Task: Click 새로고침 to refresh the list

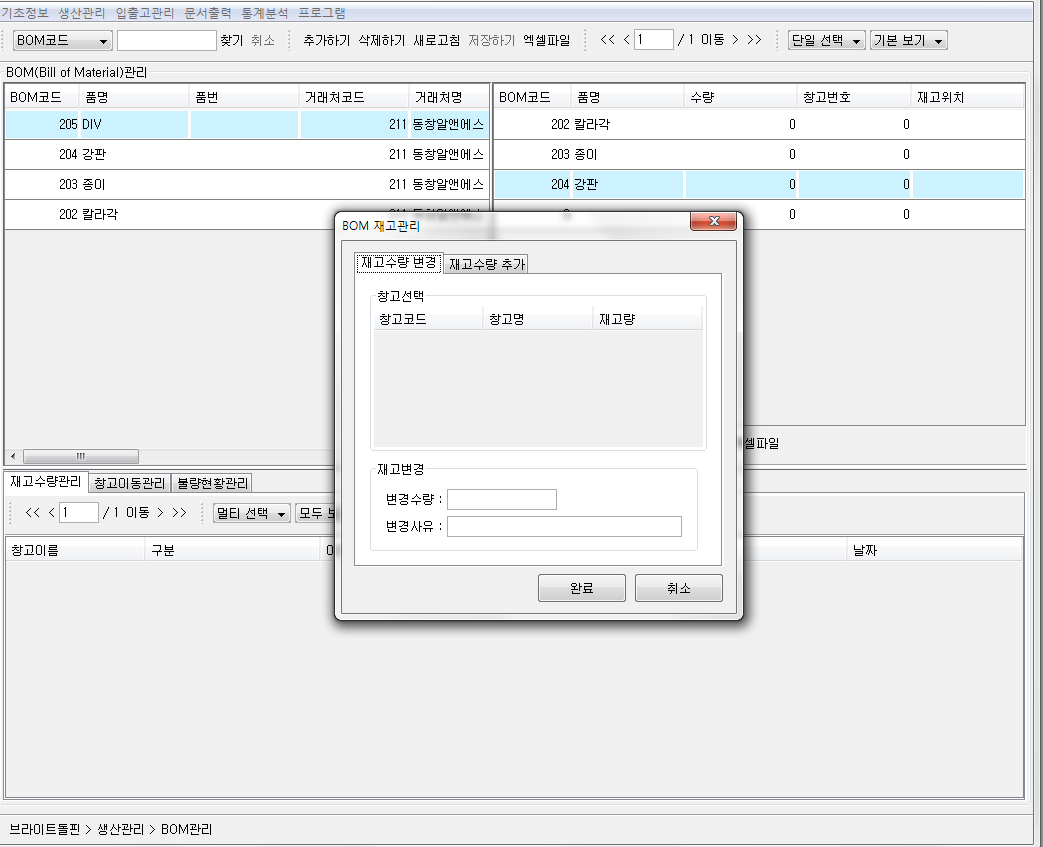Action: point(436,41)
